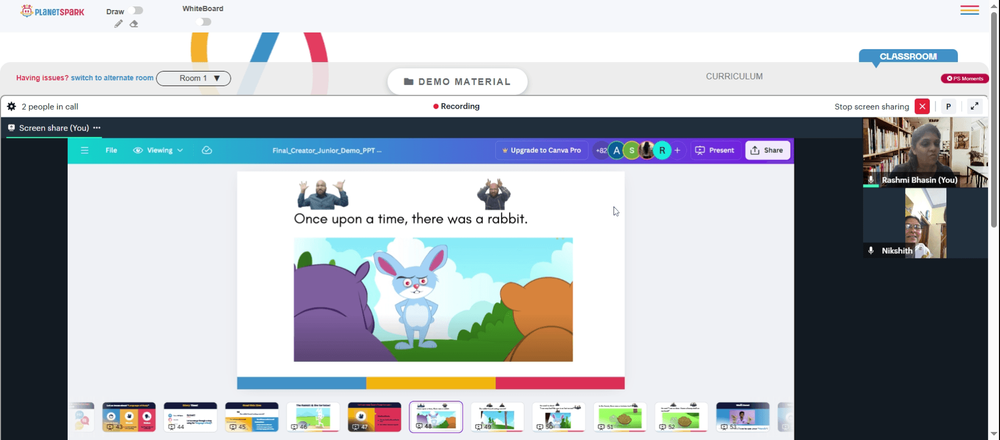Viewport: 1000px width, 440px height.
Task: Select slide thumbnail 46
Action: pos(312,417)
